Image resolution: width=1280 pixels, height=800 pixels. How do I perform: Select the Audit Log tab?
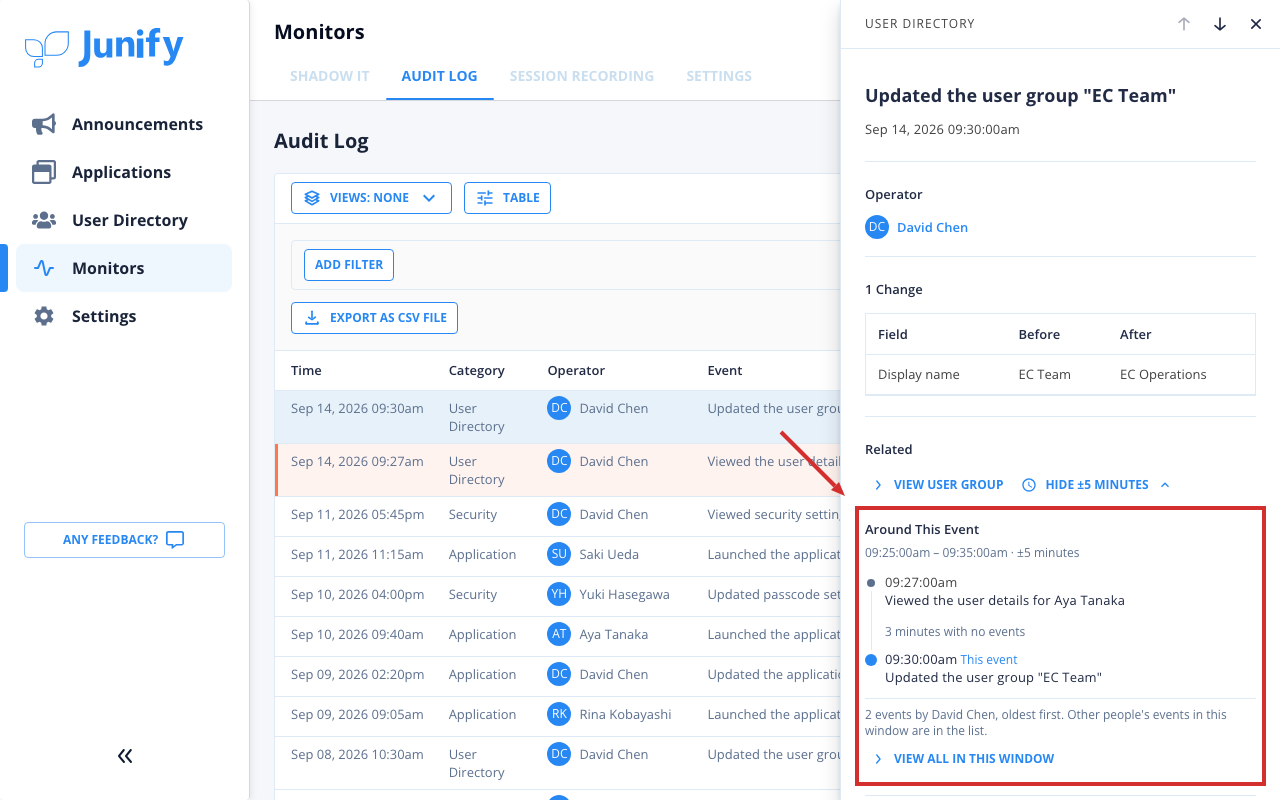pyautogui.click(x=439, y=76)
